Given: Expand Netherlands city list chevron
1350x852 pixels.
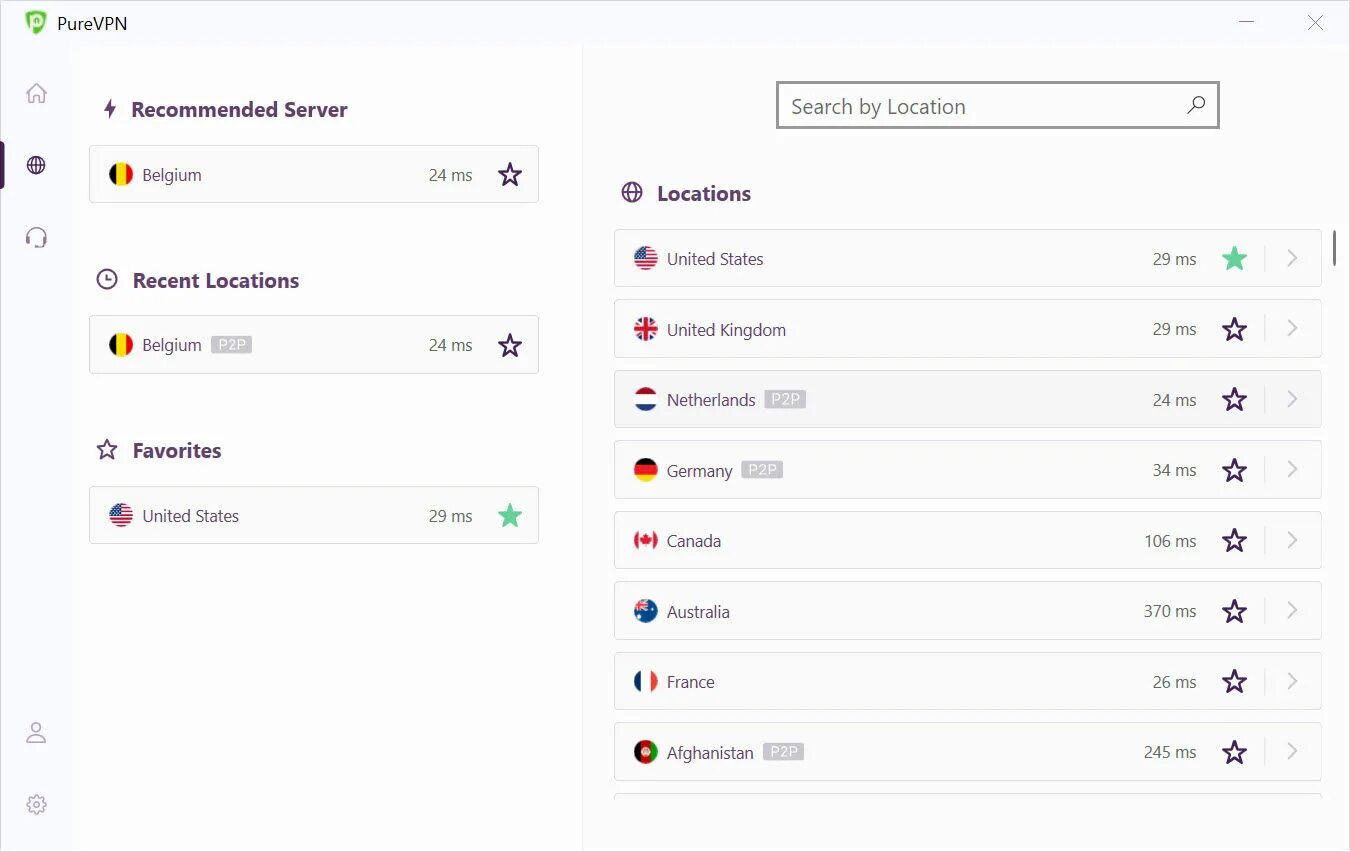Looking at the screenshot, I should click(x=1292, y=399).
